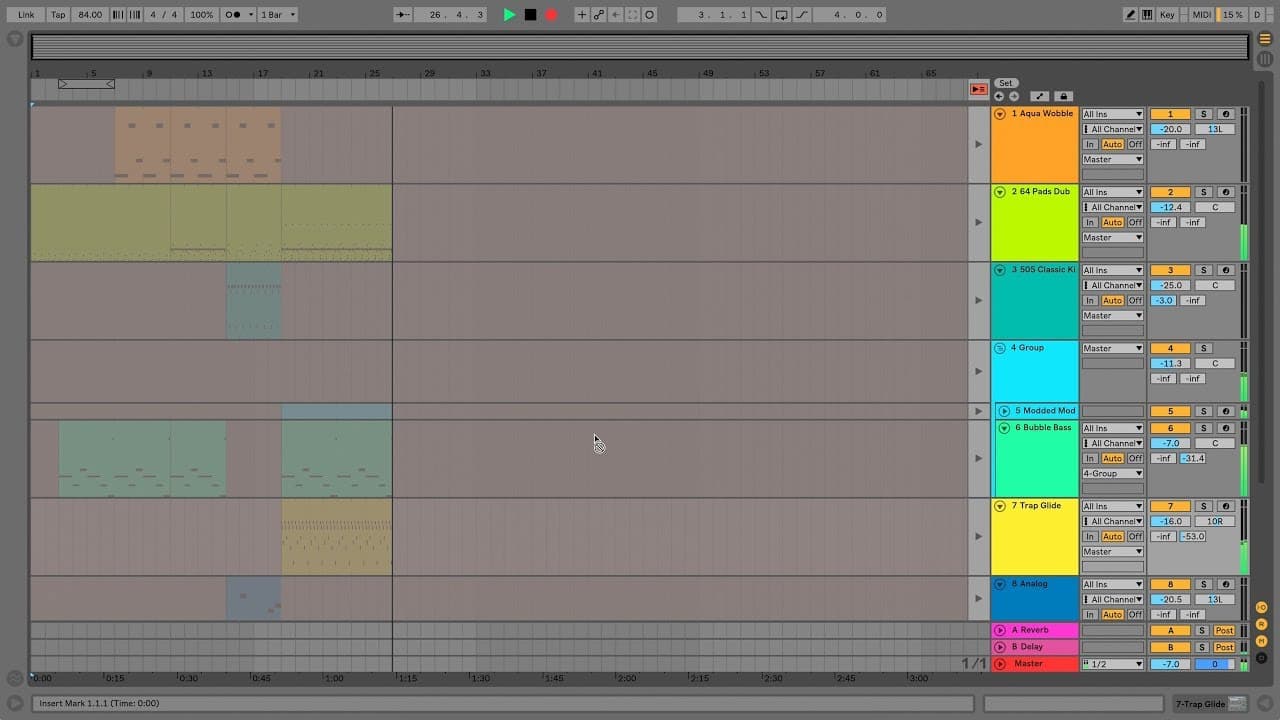Switch to Session view selector icon
The image size is (1280, 720).
pos(1265,59)
